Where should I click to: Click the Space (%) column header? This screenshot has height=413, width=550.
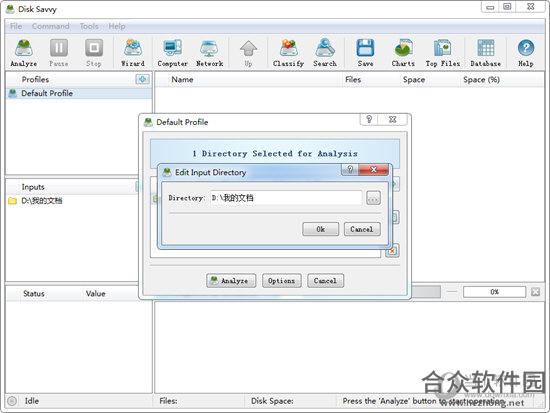(481, 80)
